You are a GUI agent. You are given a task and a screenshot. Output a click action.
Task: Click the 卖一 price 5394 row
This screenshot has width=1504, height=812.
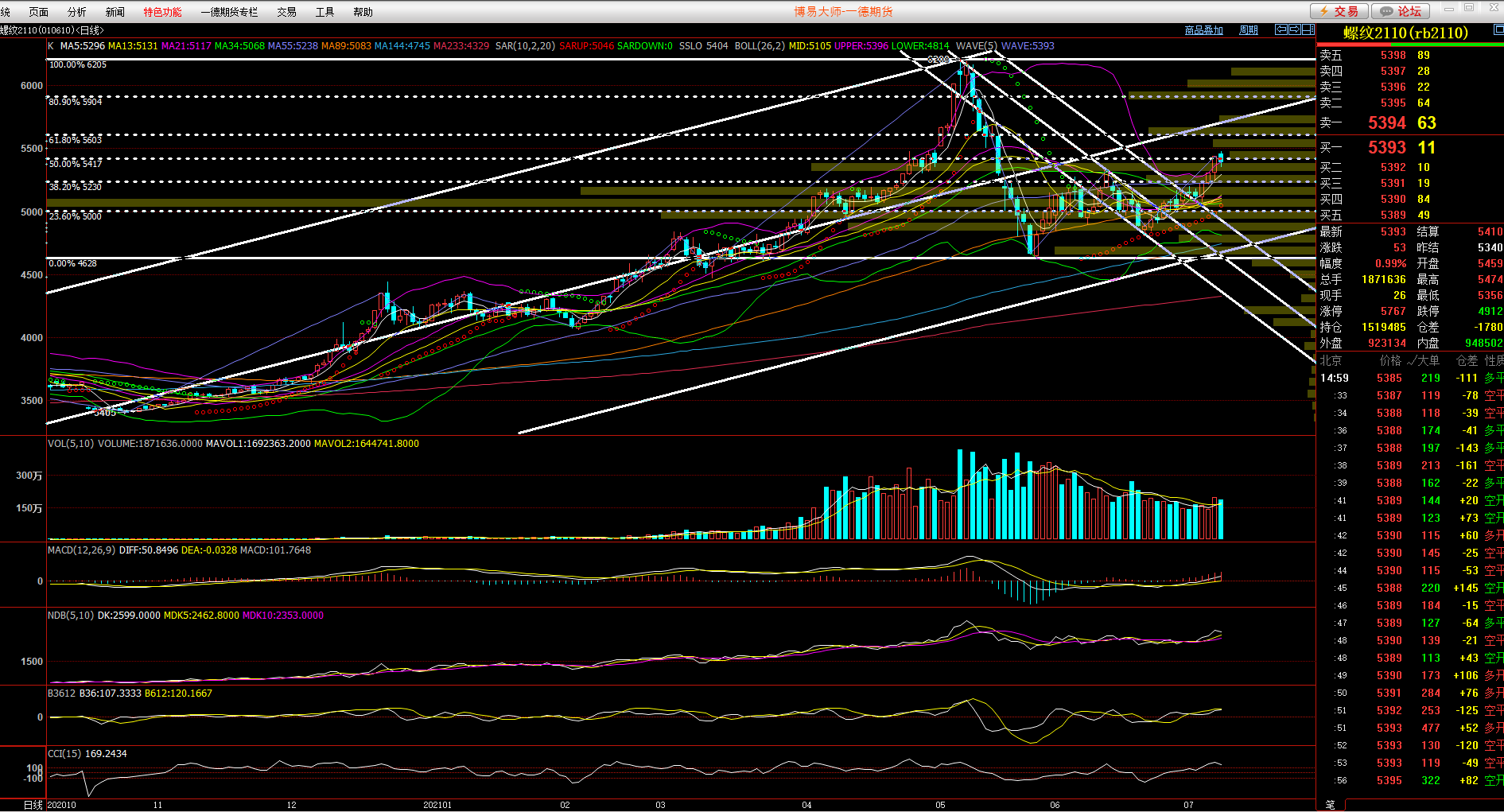(x=1387, y=122)
